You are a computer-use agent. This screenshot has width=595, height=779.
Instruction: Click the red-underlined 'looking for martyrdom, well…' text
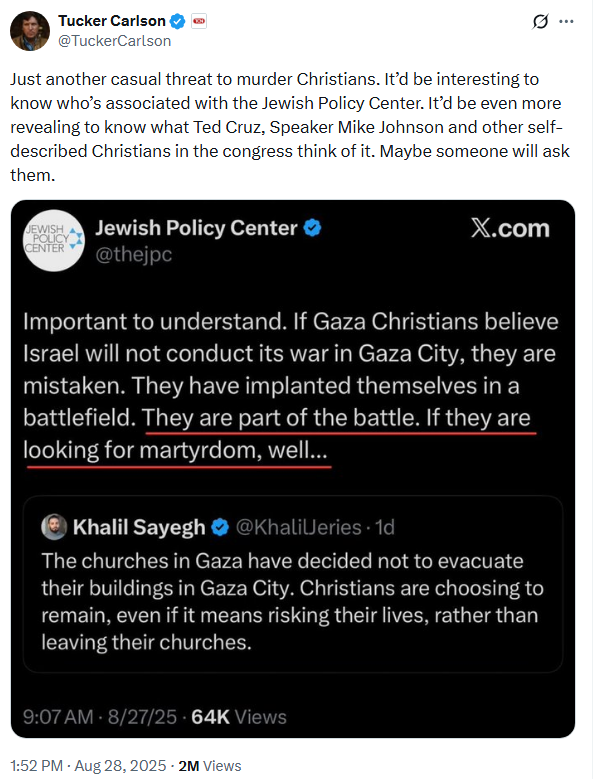[x=175, y=450]
